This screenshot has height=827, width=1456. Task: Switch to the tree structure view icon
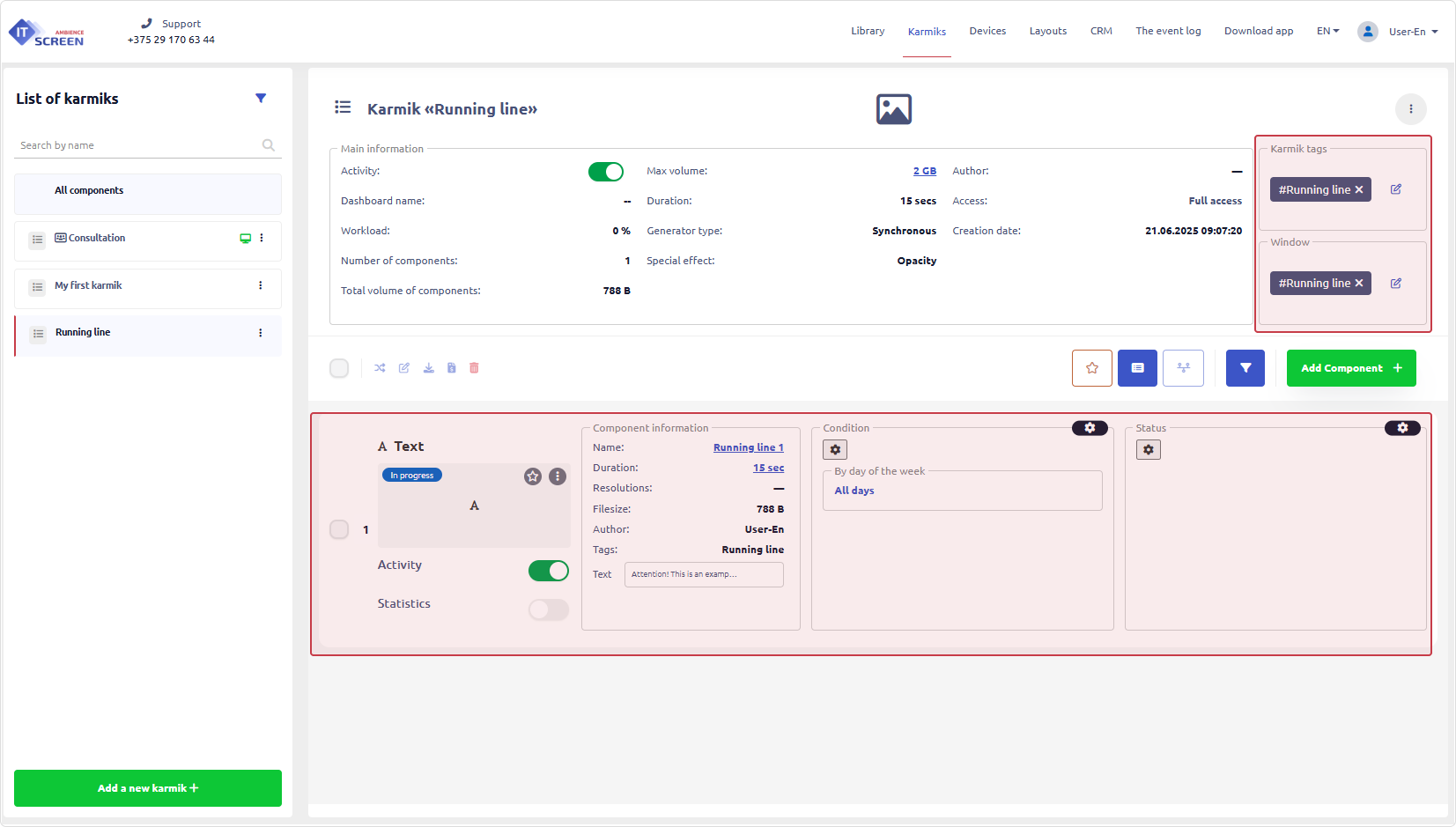[1183, 368]
